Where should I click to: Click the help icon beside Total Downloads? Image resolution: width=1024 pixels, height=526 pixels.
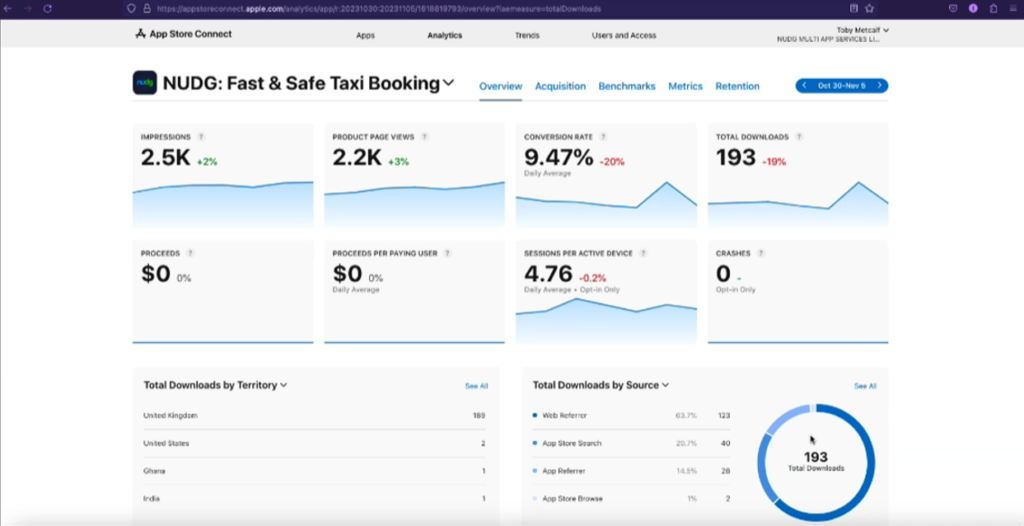pos(799,137)
